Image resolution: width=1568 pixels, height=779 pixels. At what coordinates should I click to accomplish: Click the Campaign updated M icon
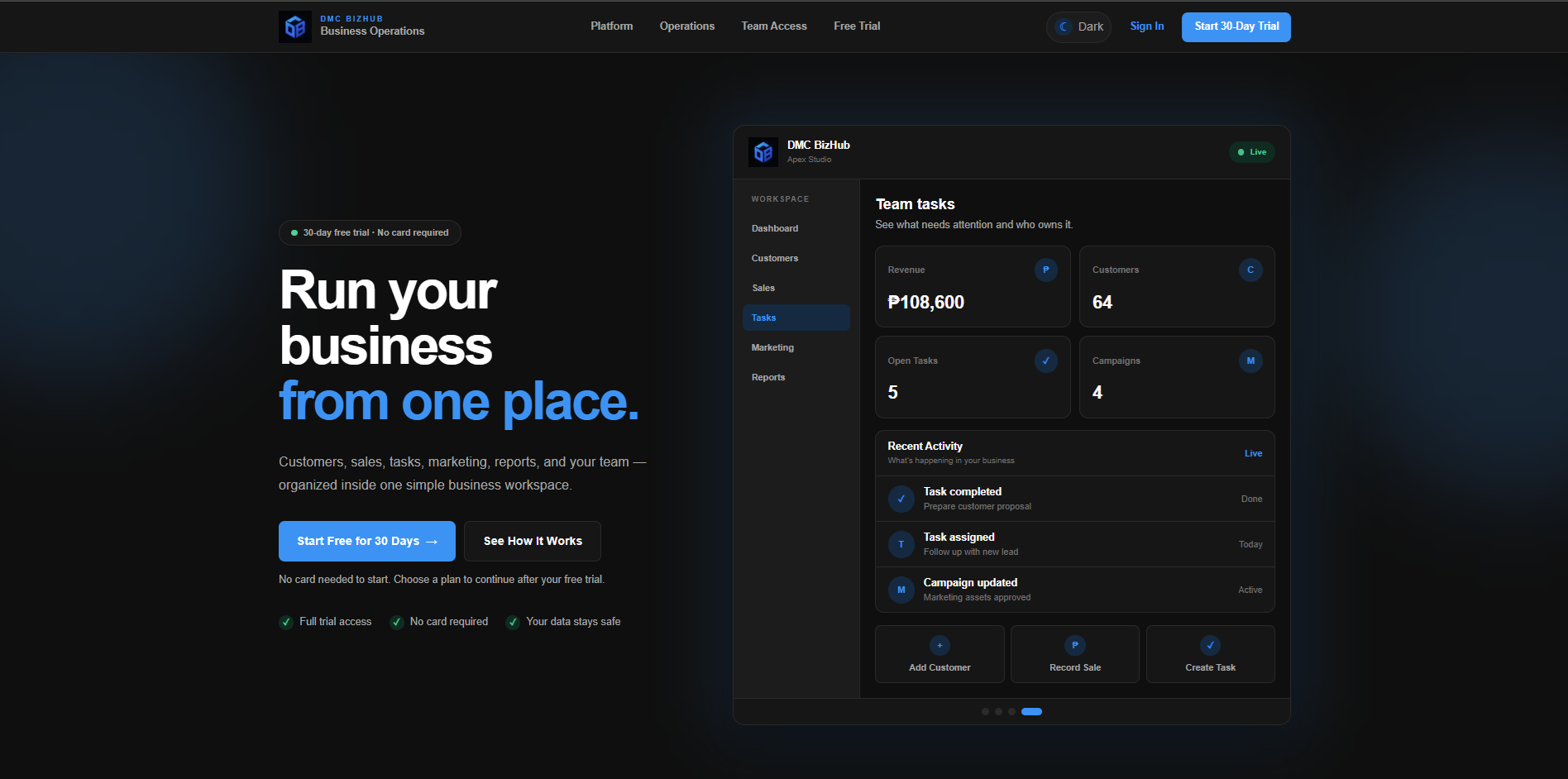901,590
